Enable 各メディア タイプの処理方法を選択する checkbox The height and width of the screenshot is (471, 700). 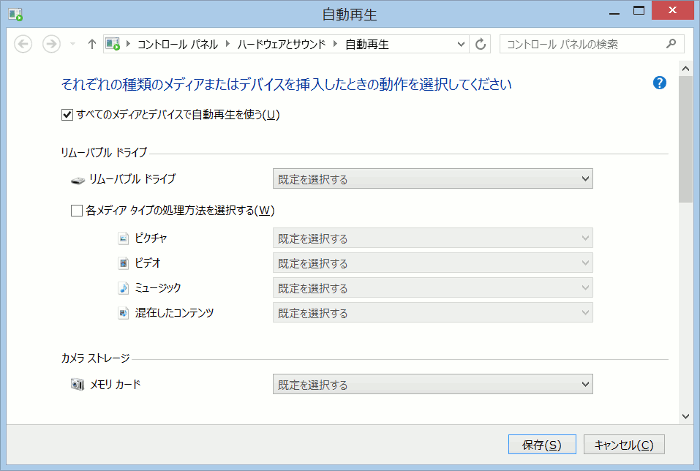click(x=77, y=211)
